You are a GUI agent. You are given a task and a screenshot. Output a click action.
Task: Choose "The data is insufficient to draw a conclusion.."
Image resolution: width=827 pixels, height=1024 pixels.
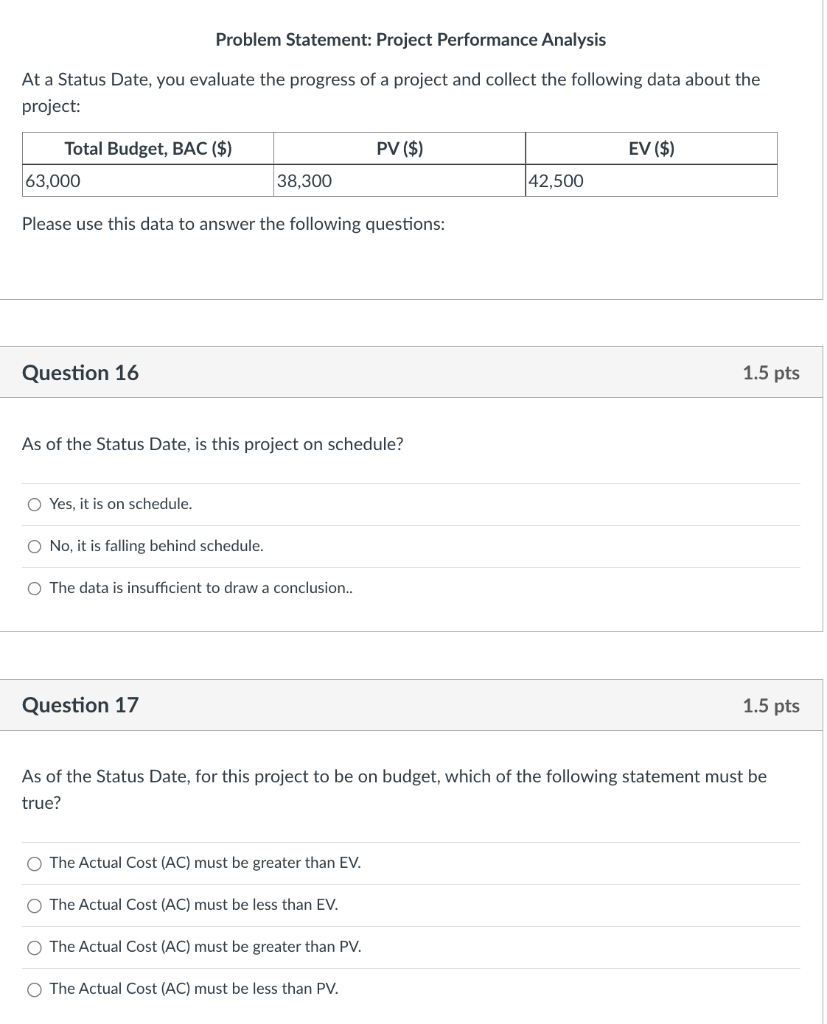click(x=33, y=588)
